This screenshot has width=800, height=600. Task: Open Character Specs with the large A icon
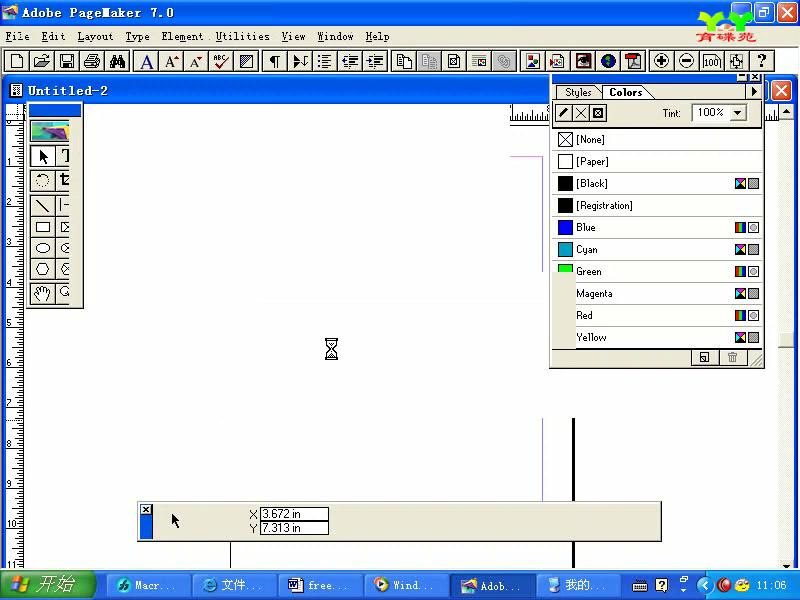[146, 62]
